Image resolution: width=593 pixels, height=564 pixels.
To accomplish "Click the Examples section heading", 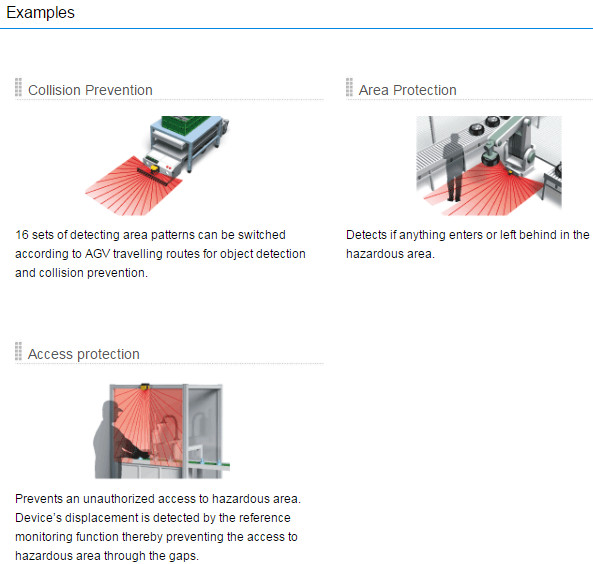I will pos(40,13).
